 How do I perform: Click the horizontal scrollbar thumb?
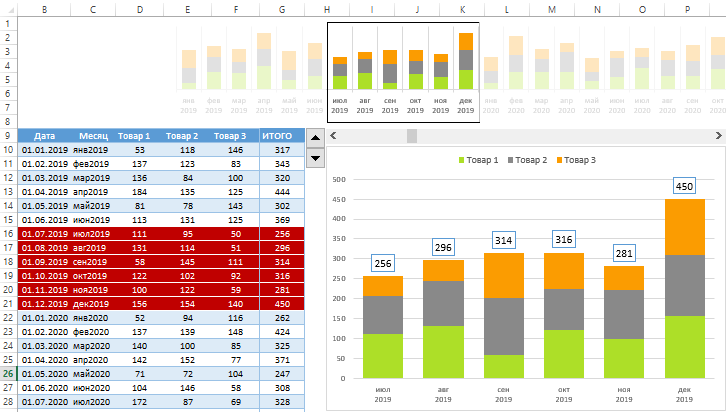(411, 135)
